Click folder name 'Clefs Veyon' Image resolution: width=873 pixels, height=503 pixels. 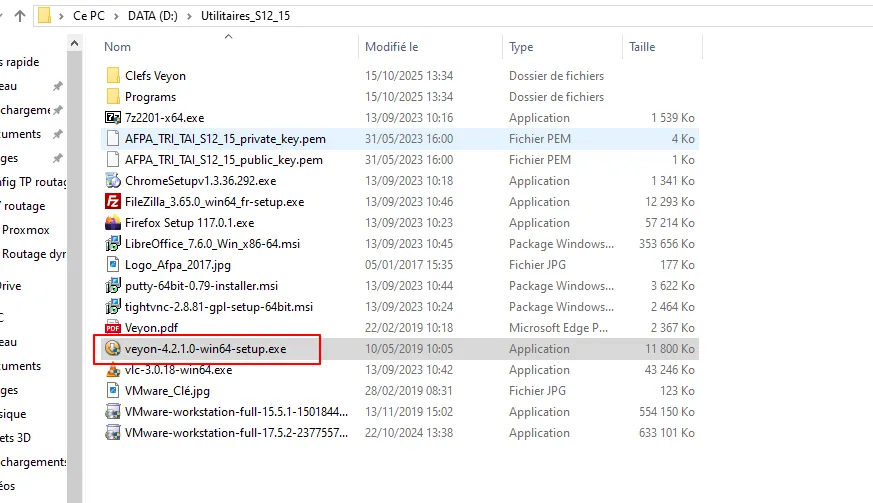[155, 76]
